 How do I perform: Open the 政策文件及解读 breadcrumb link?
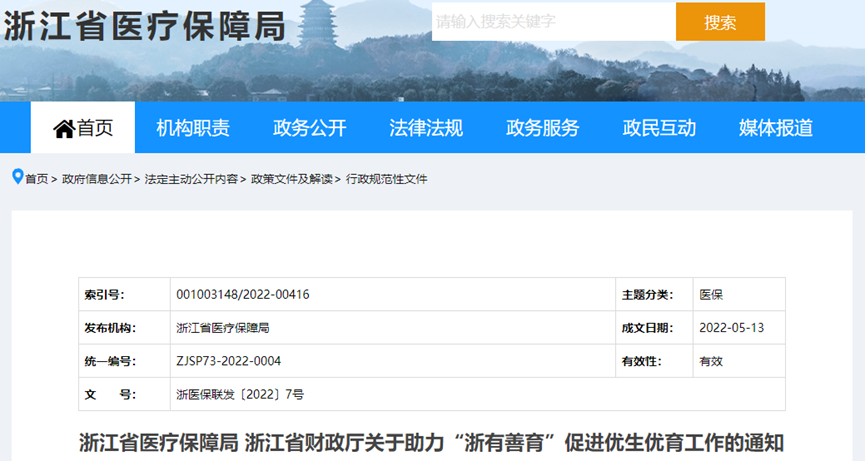[x=292, y=179]
